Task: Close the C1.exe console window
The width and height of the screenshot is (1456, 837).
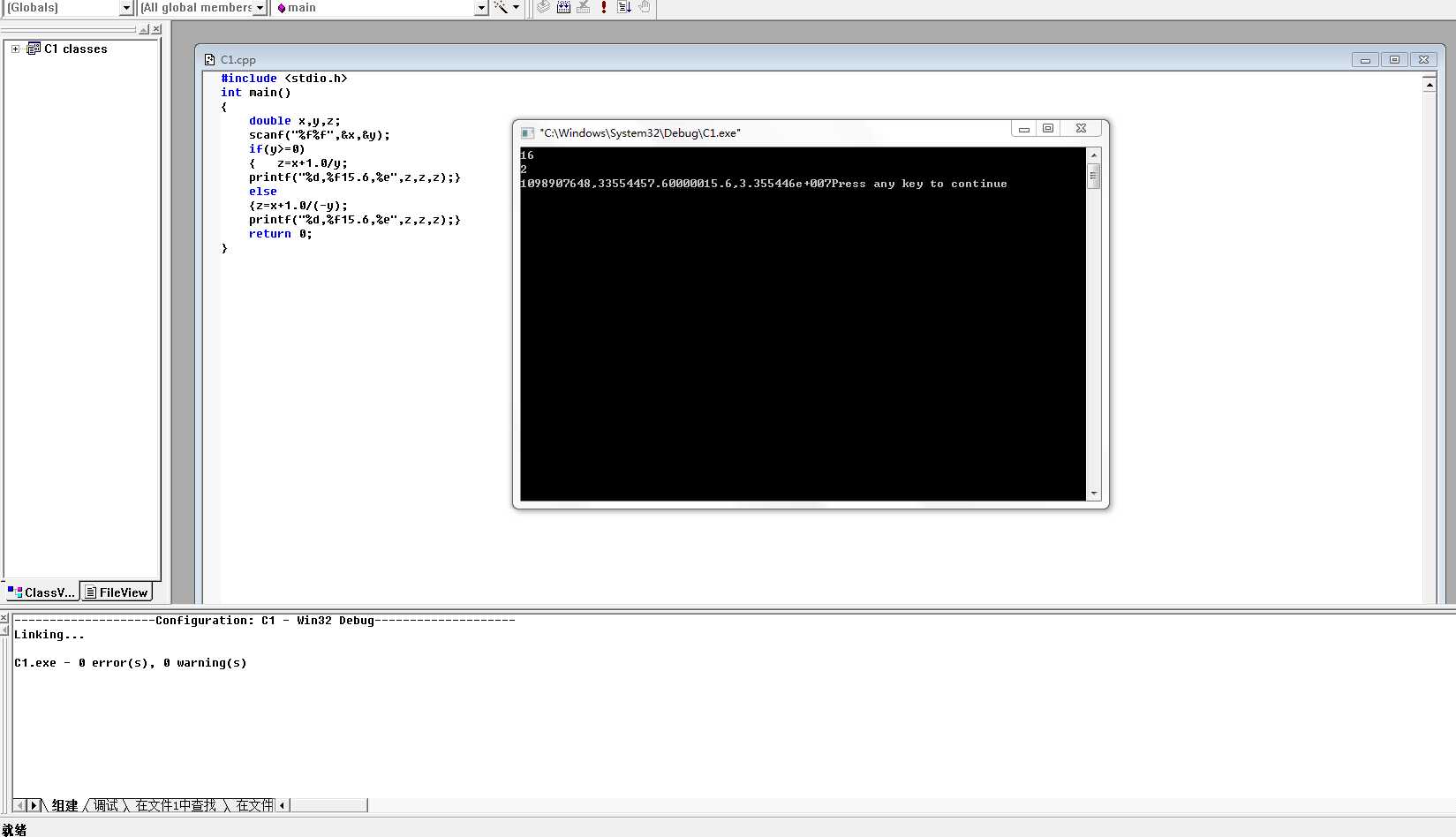Action: click(x=1081, y=129)
